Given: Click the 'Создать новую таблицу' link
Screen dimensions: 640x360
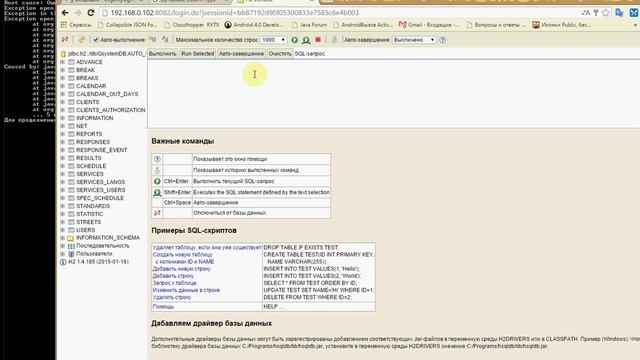Looking at the screenshot, I should click(x=182, y=255).
